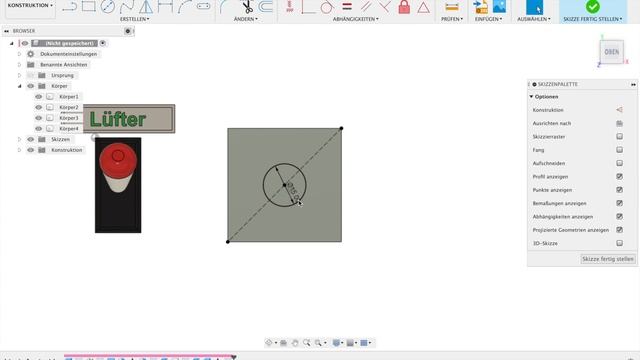Enable the 3D-Skizze checkbox

pos(619,243)
